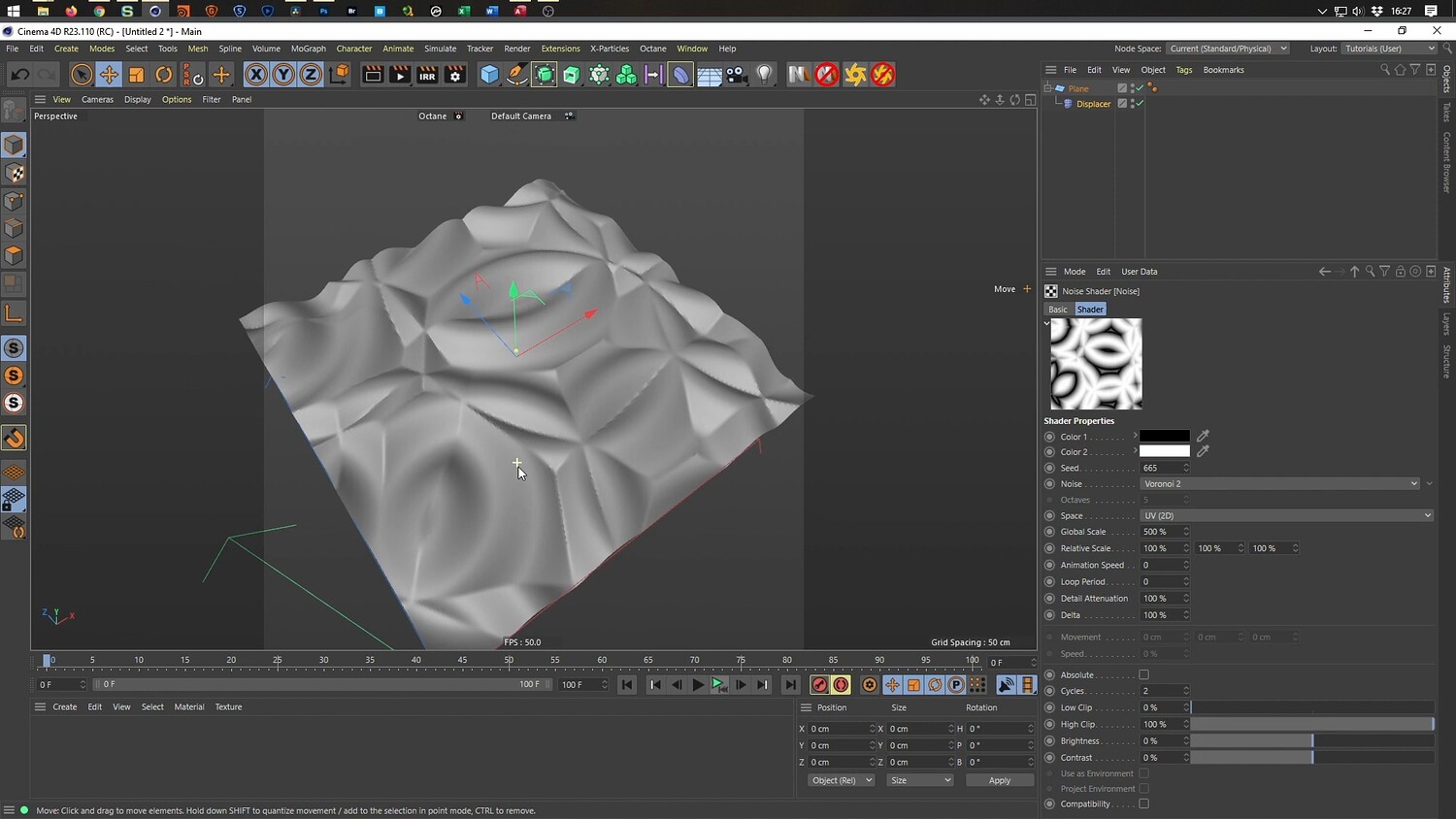Open the Noise type dropdown showing Voronoi 2
1456x819 pixels.
pyautogui.click(x=1279, y=484)
